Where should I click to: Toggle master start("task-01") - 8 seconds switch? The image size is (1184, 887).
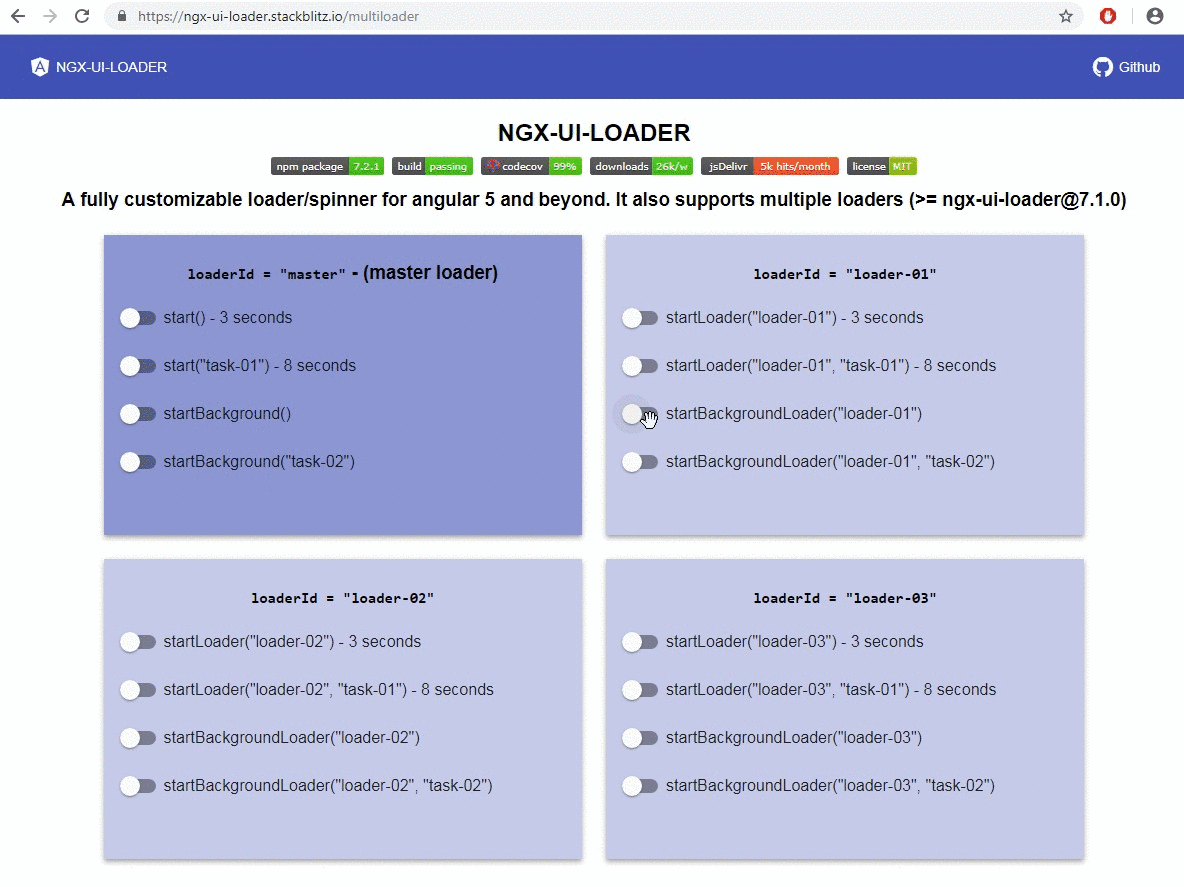click(137, 366)
